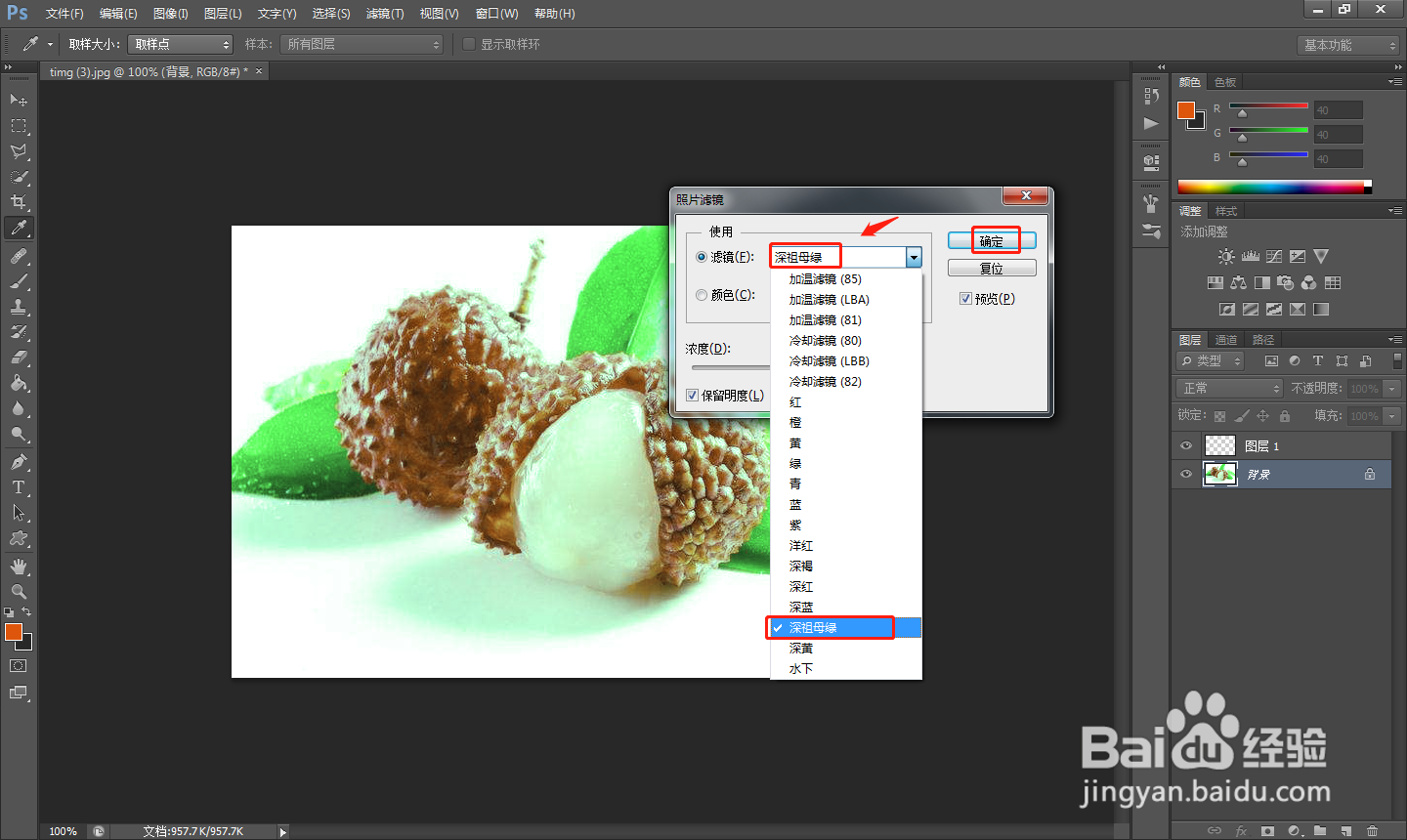
Task: Select the Blur tool
Action: pos(19,408)
